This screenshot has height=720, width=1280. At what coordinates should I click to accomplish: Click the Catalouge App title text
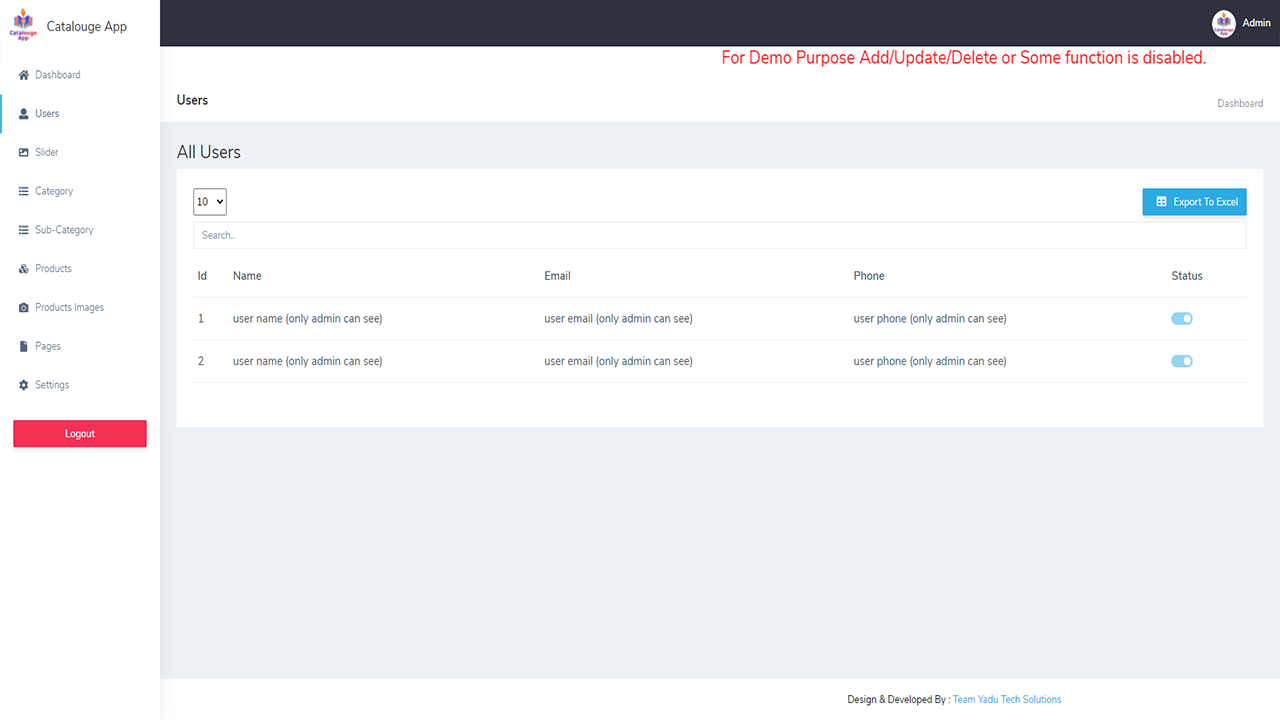pyautogui.click(x=87, y=27)
